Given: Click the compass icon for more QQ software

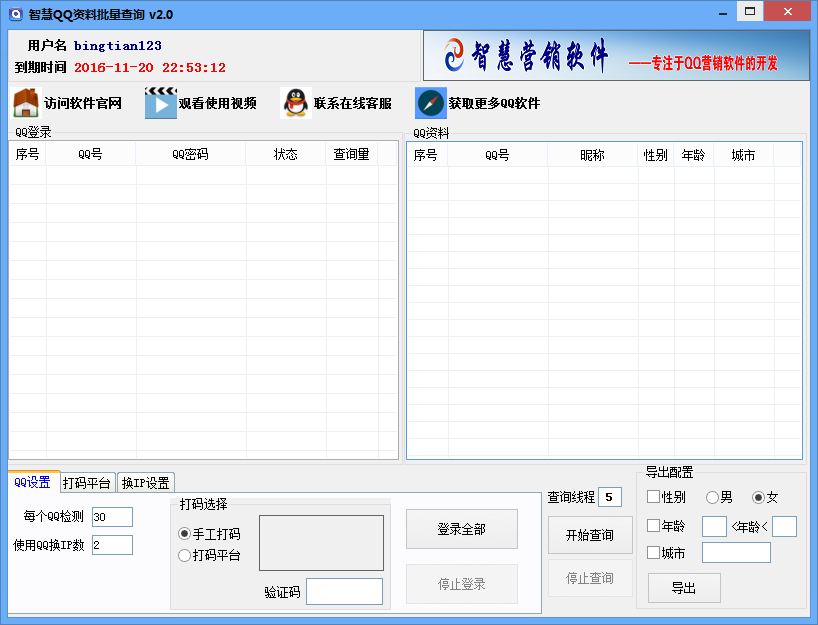Looking at the screenshot, I should tap(430, 103).
